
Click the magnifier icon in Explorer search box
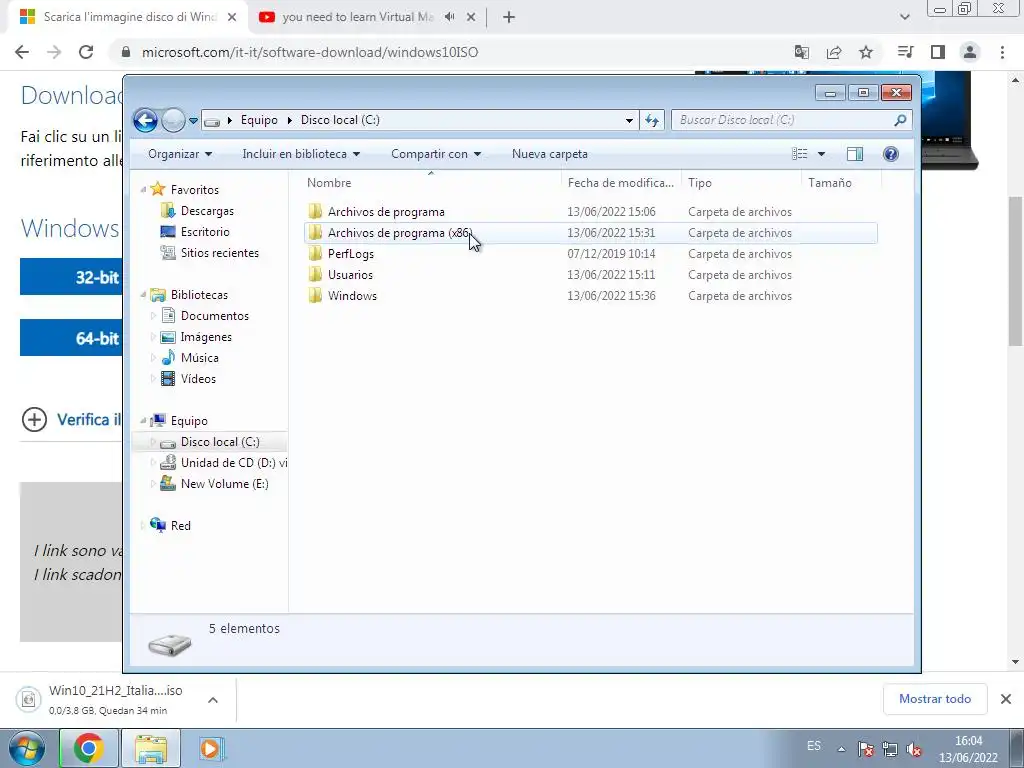point(900,120)
